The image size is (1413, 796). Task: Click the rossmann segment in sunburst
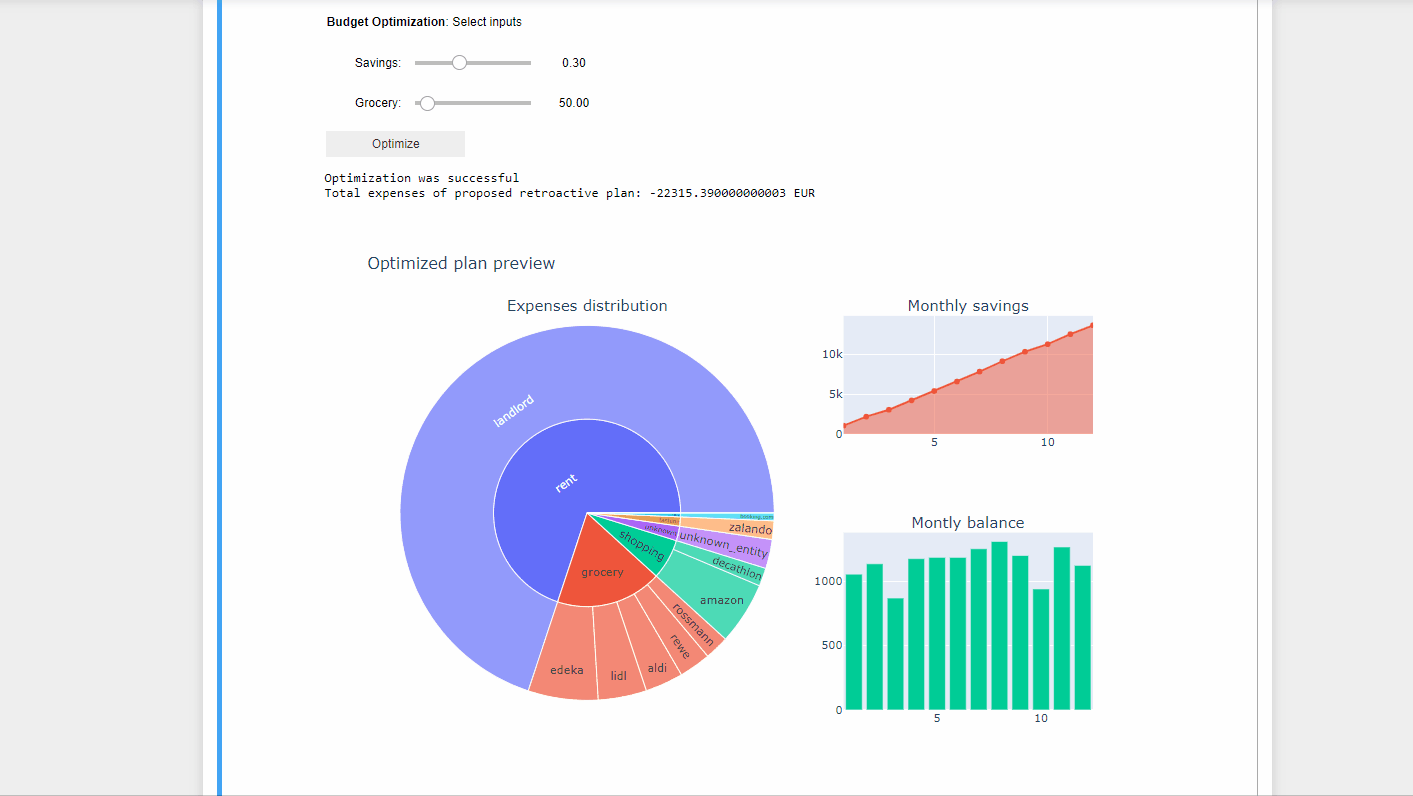[694, 625]
